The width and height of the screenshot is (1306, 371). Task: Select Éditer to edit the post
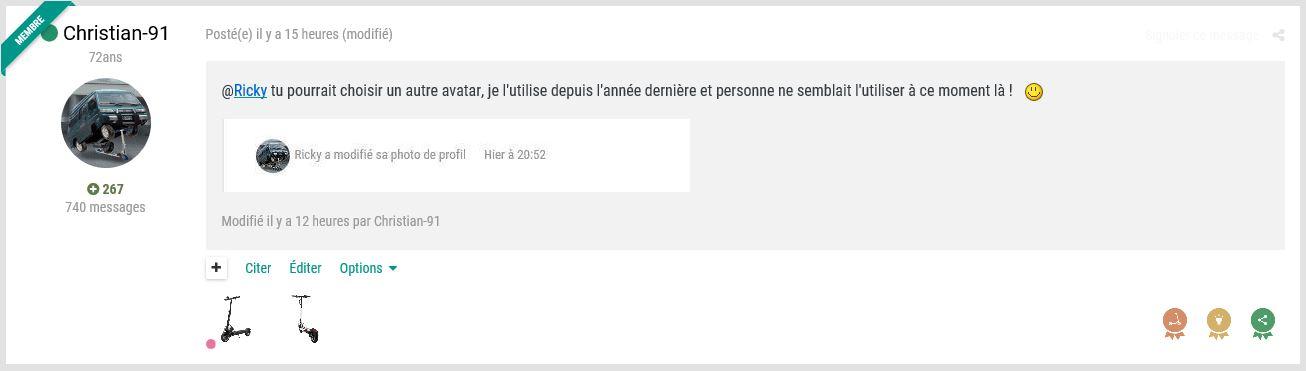click(x=305, y=268)
